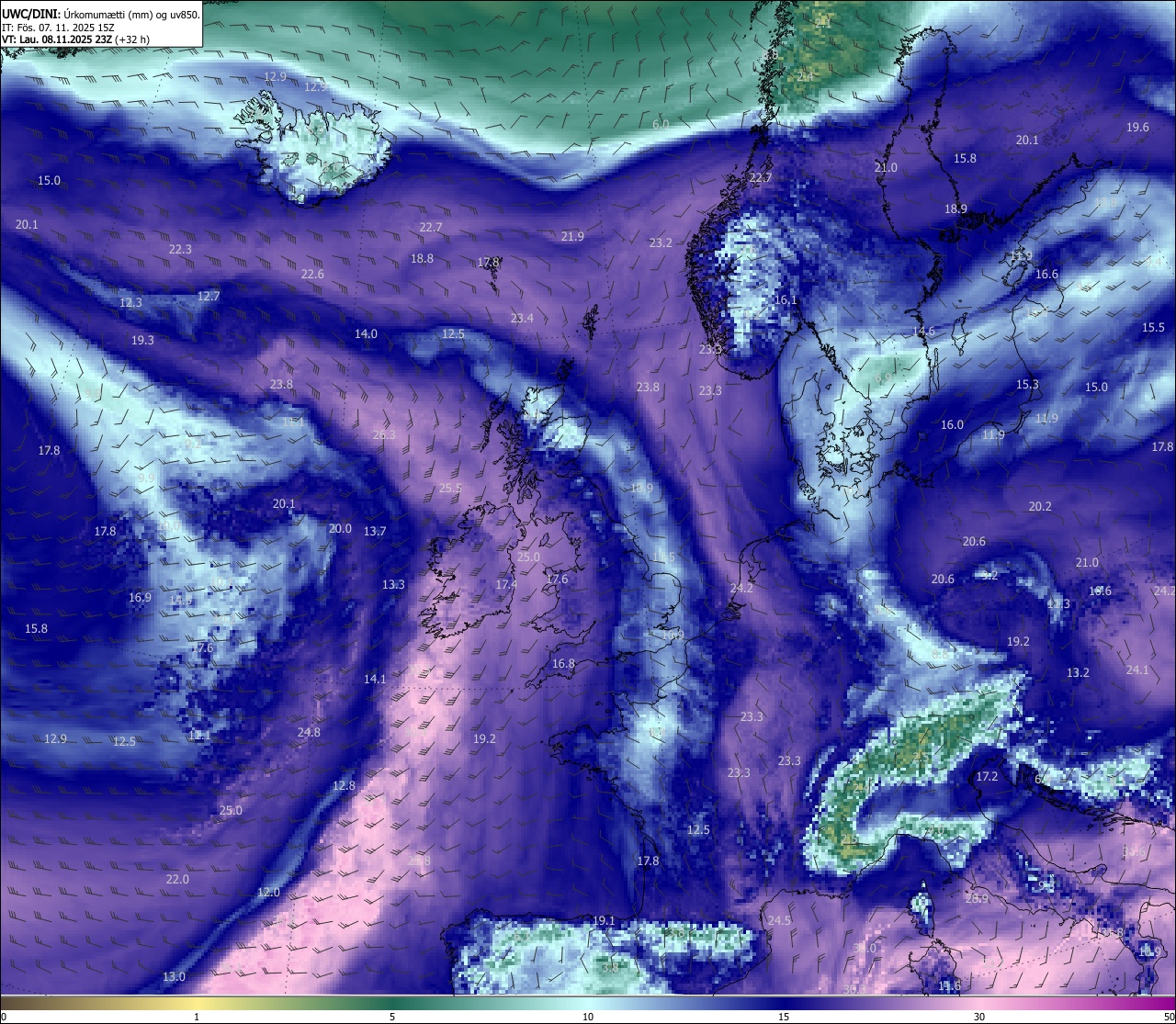Viewport: 1176px width, 1024px height.
Task: Click the map value 14.0
Action: (x=366, y=333)
